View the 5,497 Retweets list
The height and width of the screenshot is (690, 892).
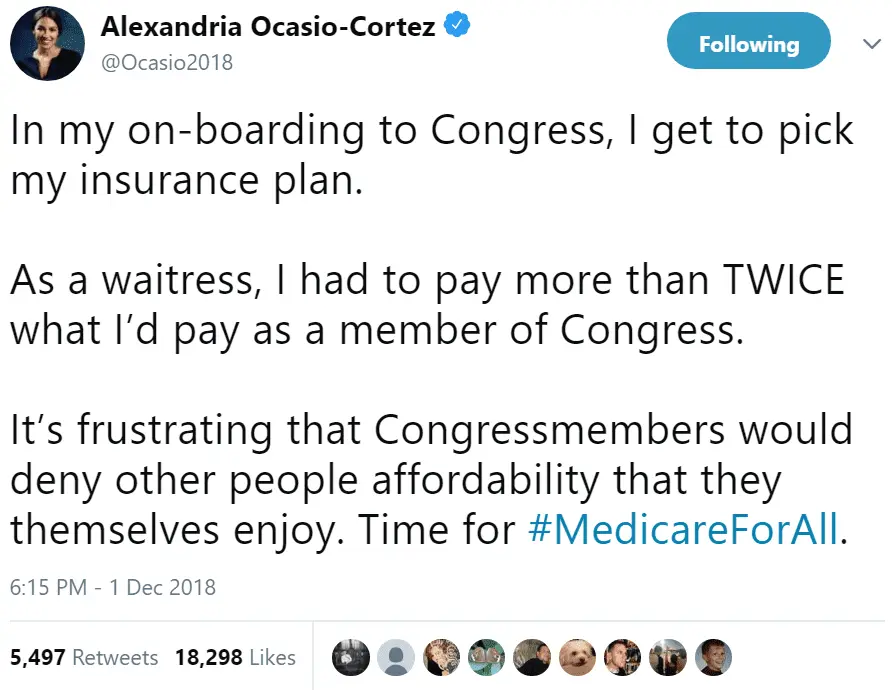(84, 657)
